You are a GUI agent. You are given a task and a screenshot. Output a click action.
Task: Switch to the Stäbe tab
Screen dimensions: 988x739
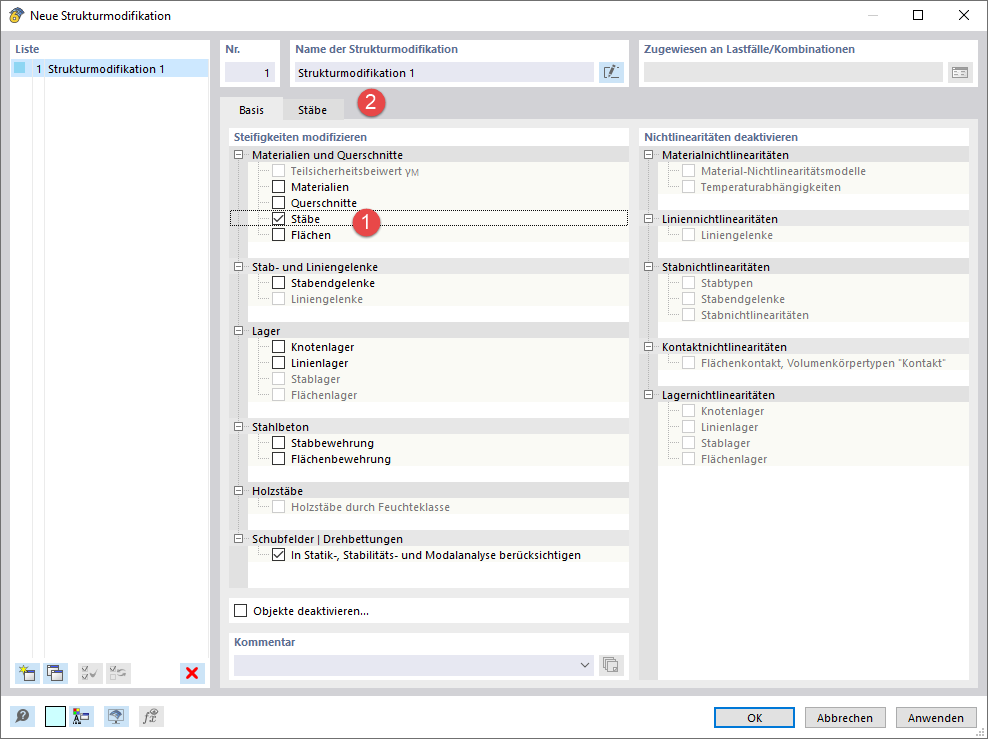[x=313, y=110]
